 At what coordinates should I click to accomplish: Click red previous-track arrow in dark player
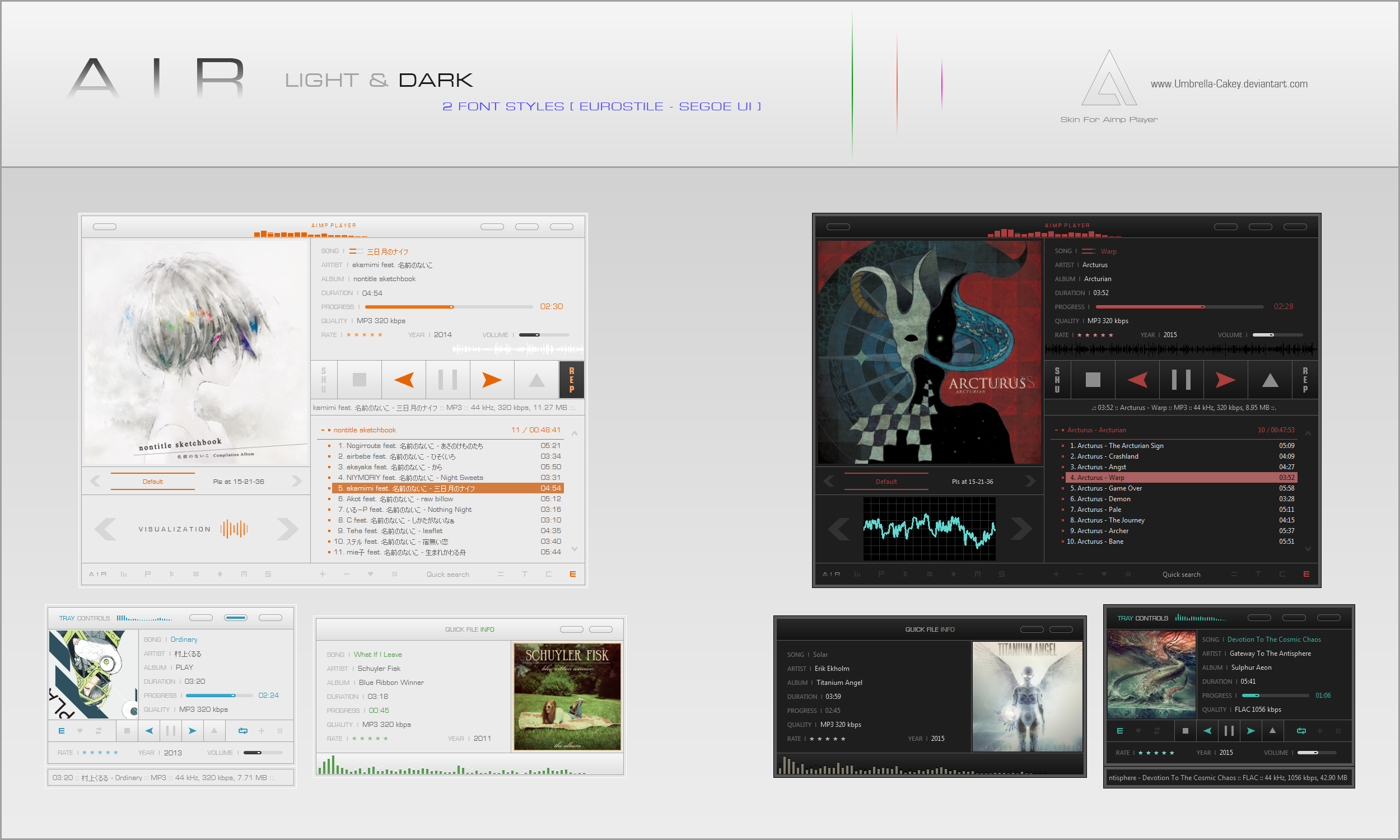pos(1137,379)
